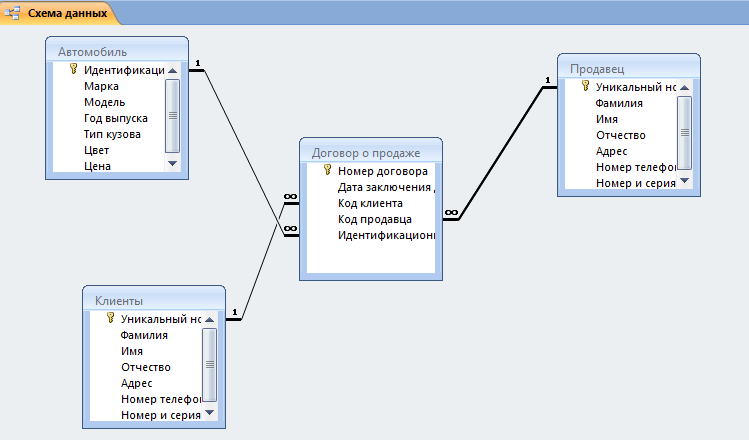This screenshot has height=440, width=749.
Task: Select Отчество field in Клиенты table
Action: (x=146, y=367)
